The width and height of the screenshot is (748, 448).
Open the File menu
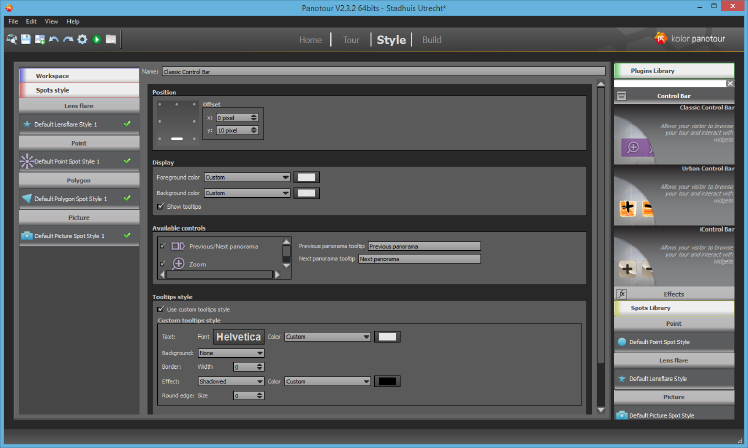click(x=13, y=21)
